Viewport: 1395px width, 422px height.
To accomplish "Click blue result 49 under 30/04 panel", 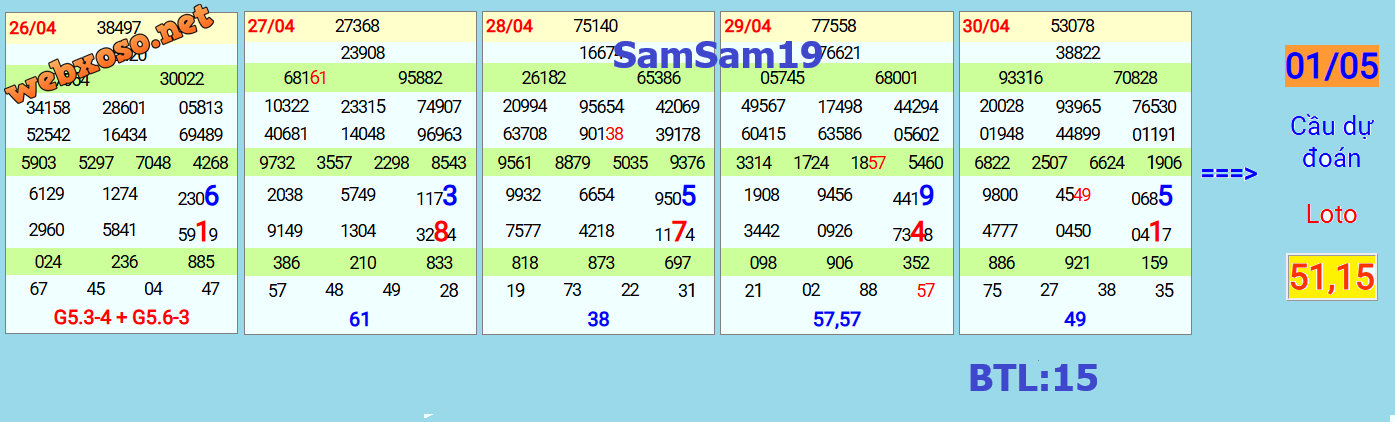I will [1075, 319].
